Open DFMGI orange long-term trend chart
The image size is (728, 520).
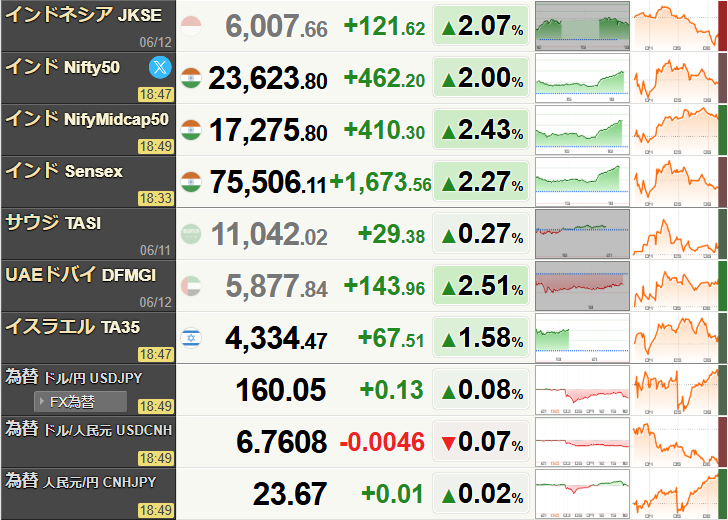tap(676, 286)
